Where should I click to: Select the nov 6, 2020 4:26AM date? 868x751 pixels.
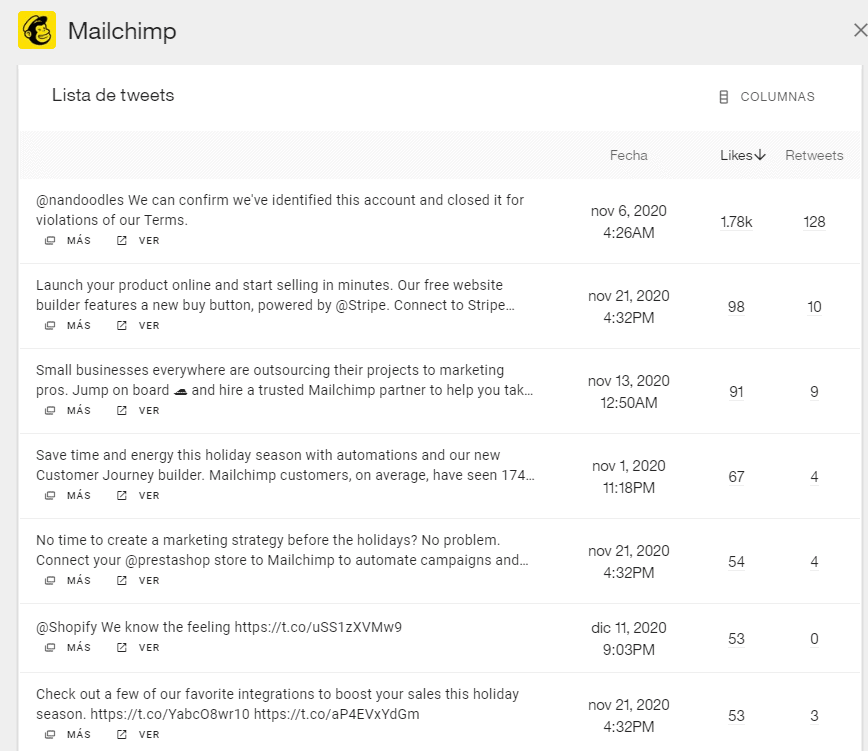click(628, 222)
